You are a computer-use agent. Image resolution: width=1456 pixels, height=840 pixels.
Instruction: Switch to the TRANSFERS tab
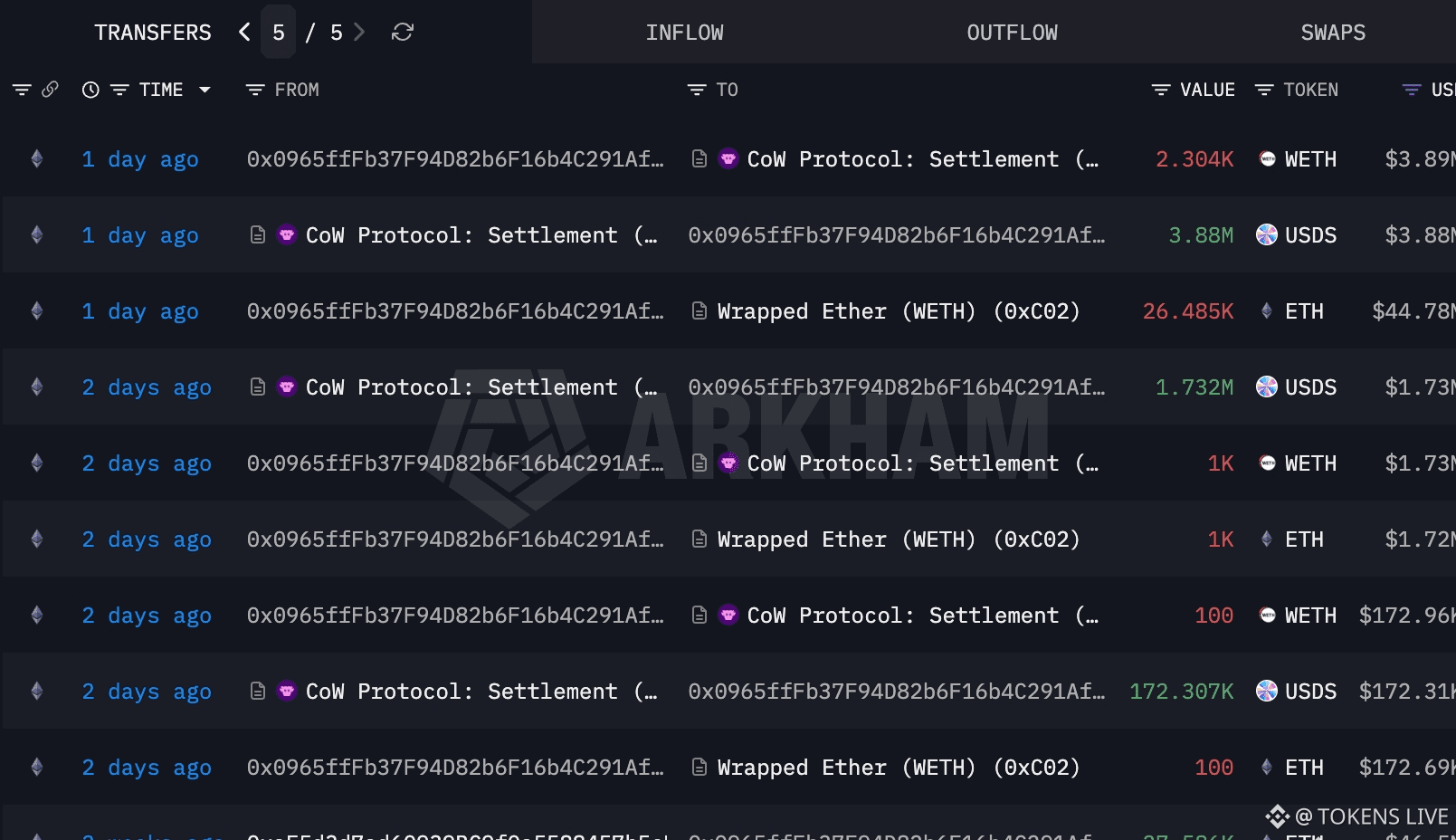[153, 33]
